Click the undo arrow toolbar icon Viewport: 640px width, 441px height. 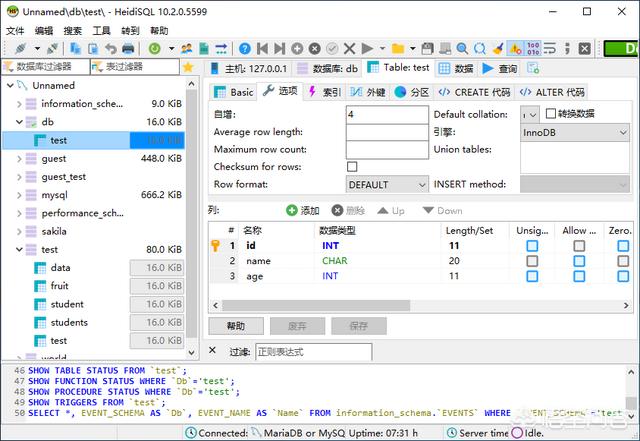point(111,49)
